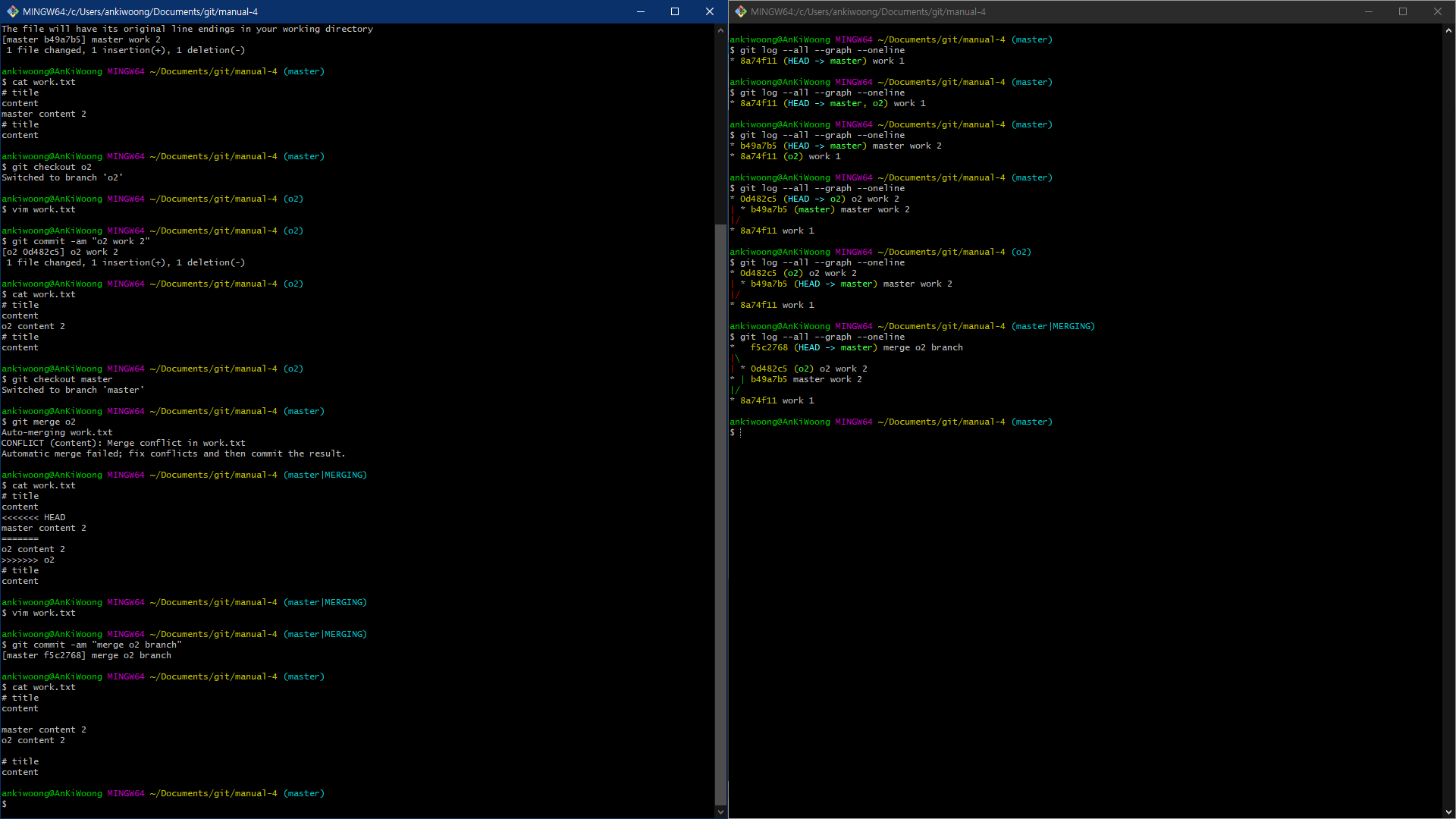Click the CONFLICT message line in left terminal

click(x=123, y=443)
